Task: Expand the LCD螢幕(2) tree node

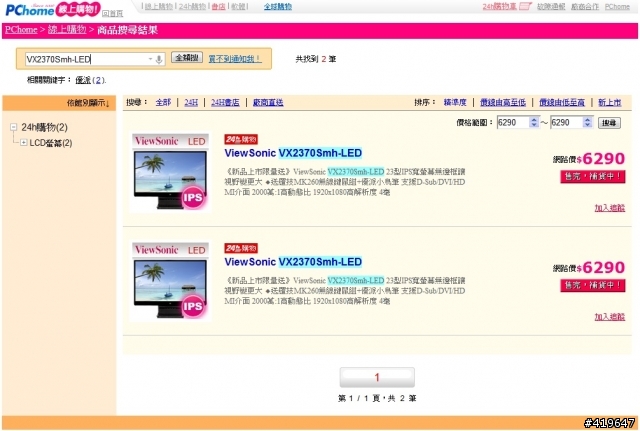Action: 24,142
